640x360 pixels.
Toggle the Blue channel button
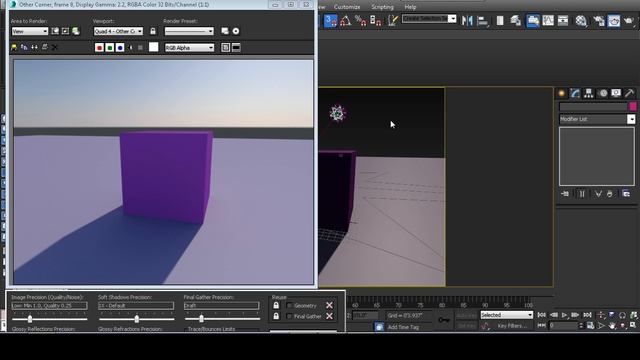coord(120,48)
